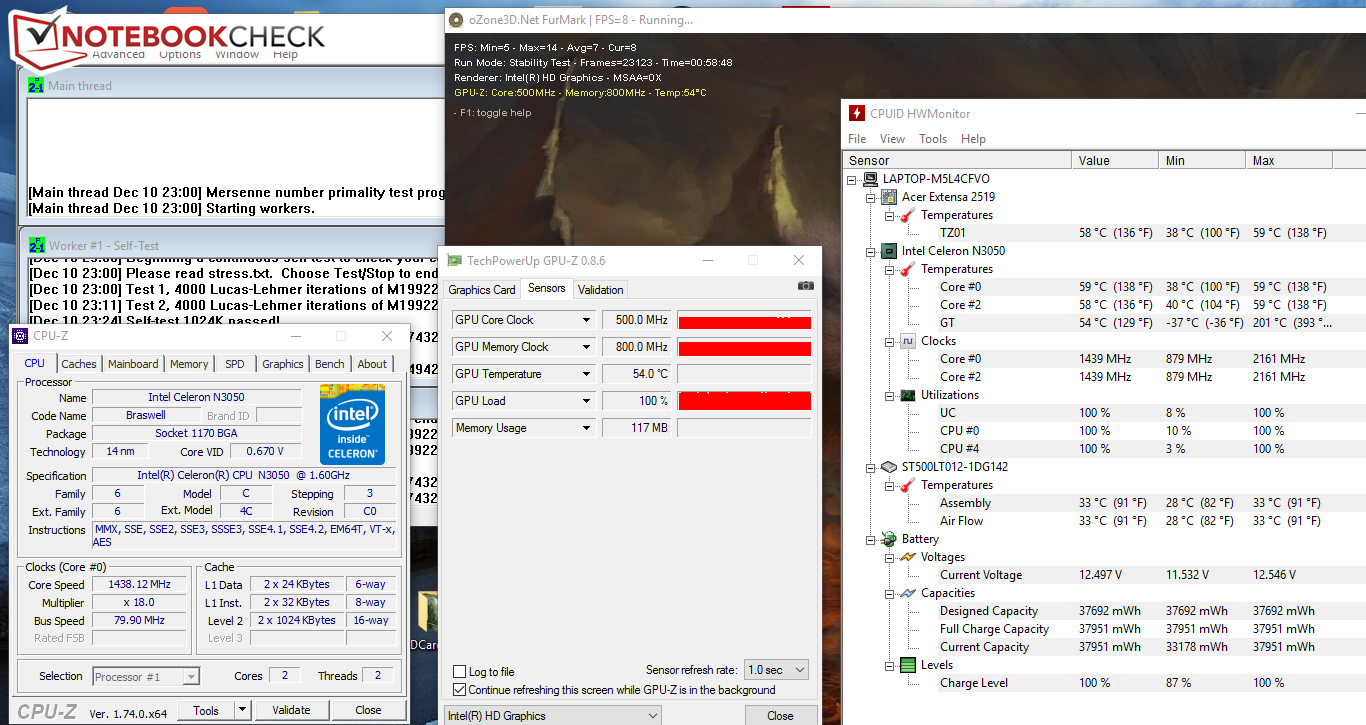Select the Charge Level row in HWMonitor
The width and height of the screenshot is (1366, 725).
[1104, 683]
